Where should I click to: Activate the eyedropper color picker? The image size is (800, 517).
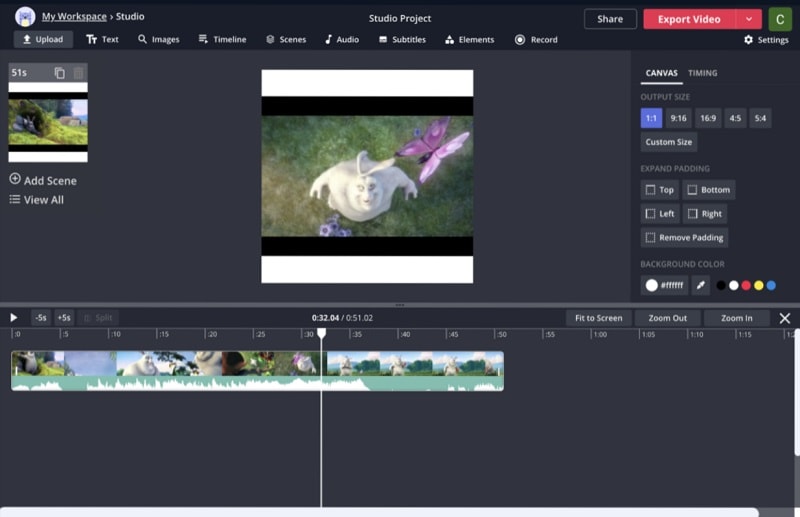click(x=701, y=285)
